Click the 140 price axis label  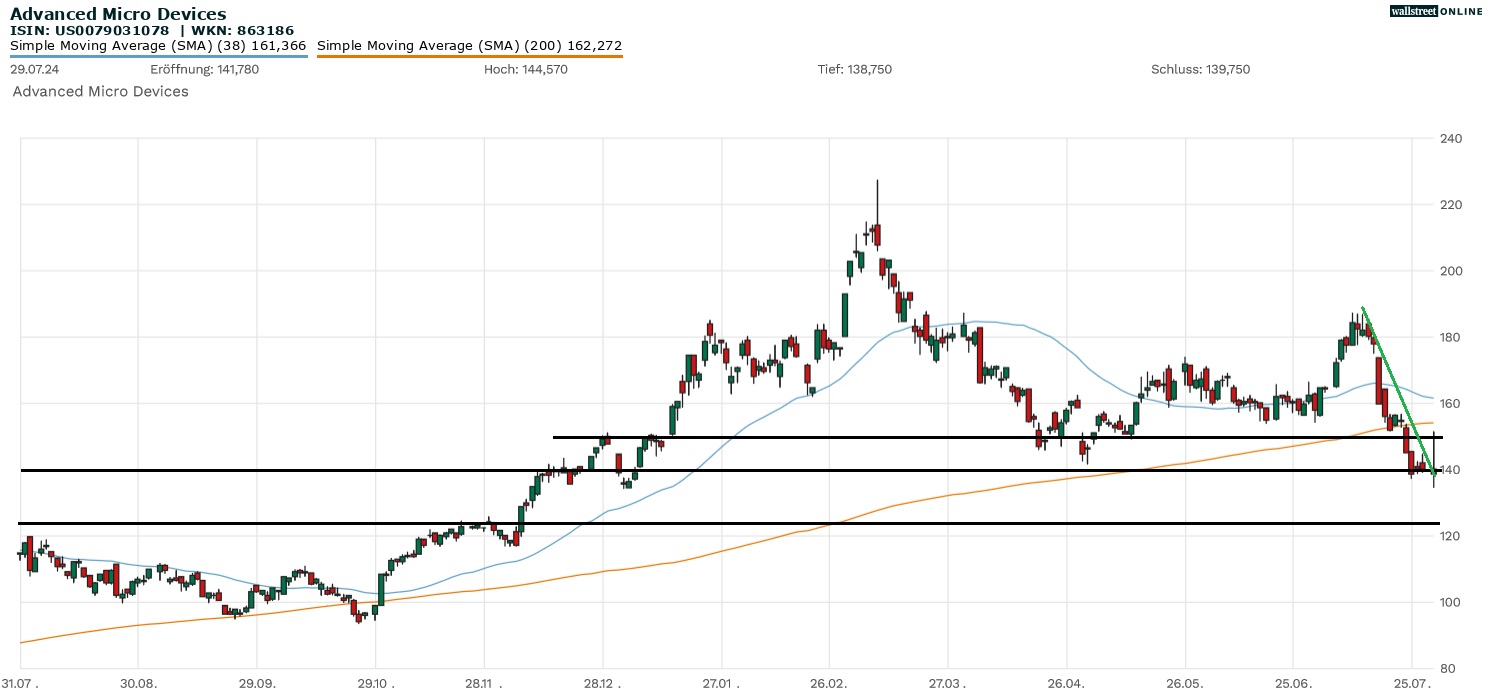(1452, 470)
